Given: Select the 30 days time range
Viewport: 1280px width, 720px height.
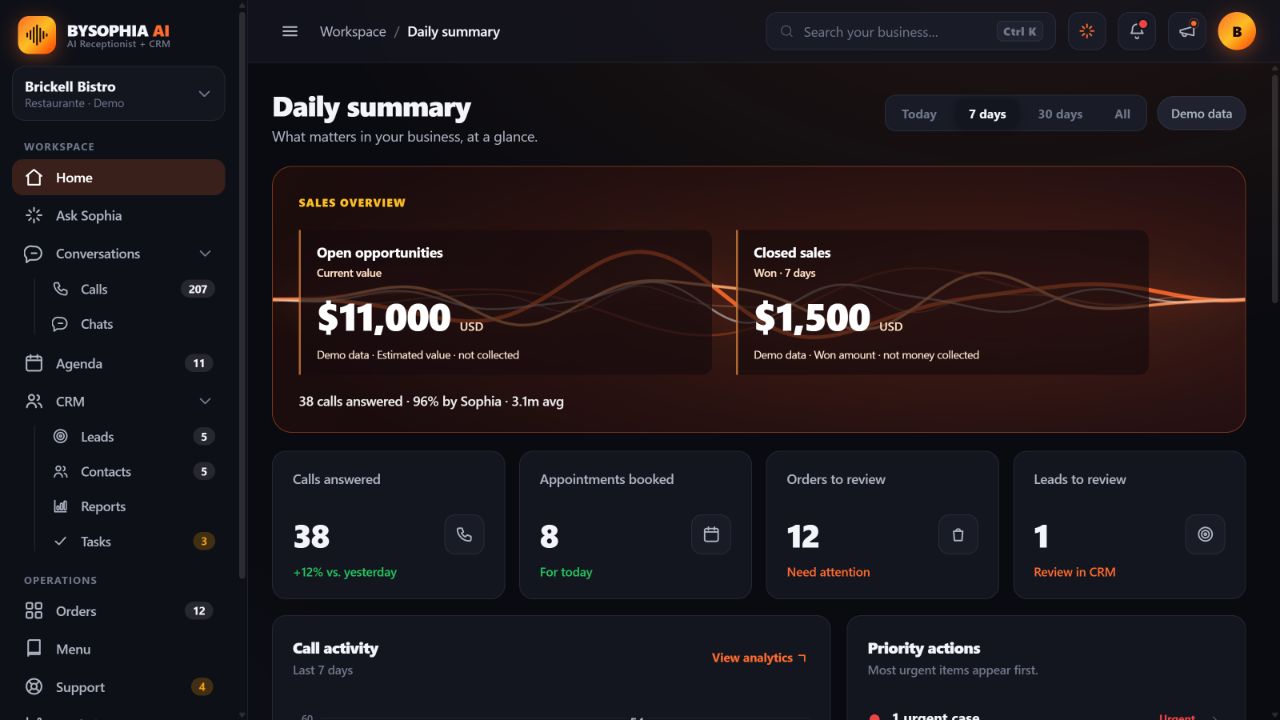Looking at the screenshot, I should 1060,114.
